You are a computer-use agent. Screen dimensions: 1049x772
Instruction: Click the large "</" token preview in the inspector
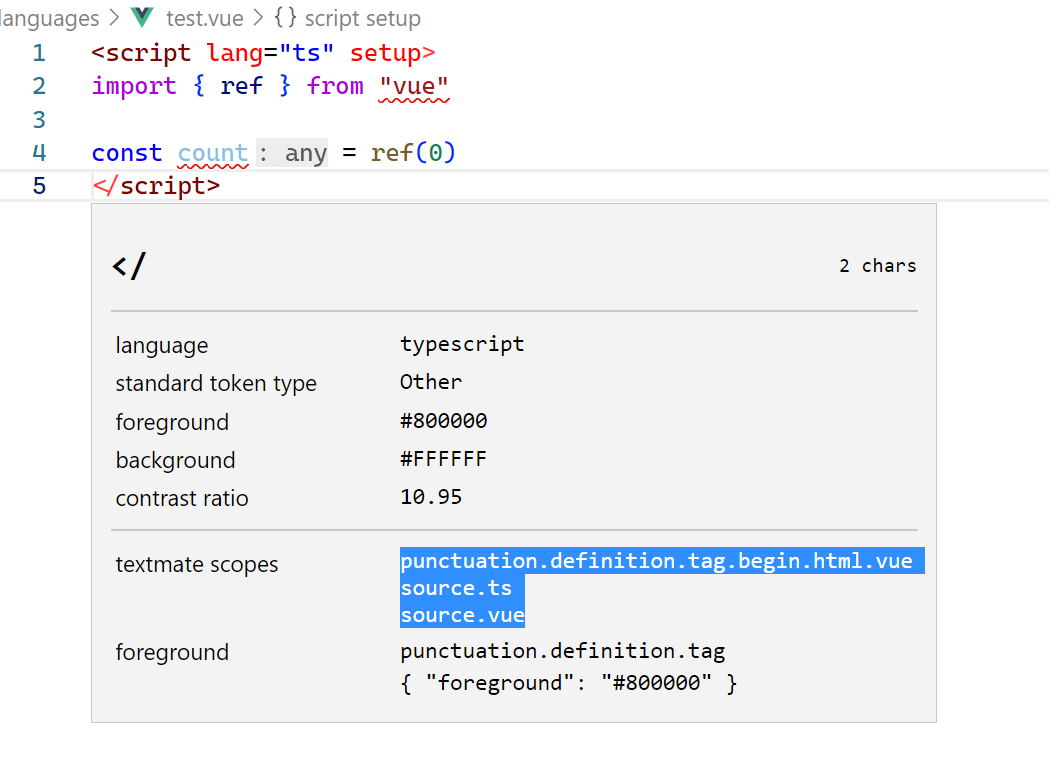tap(129, 265)
